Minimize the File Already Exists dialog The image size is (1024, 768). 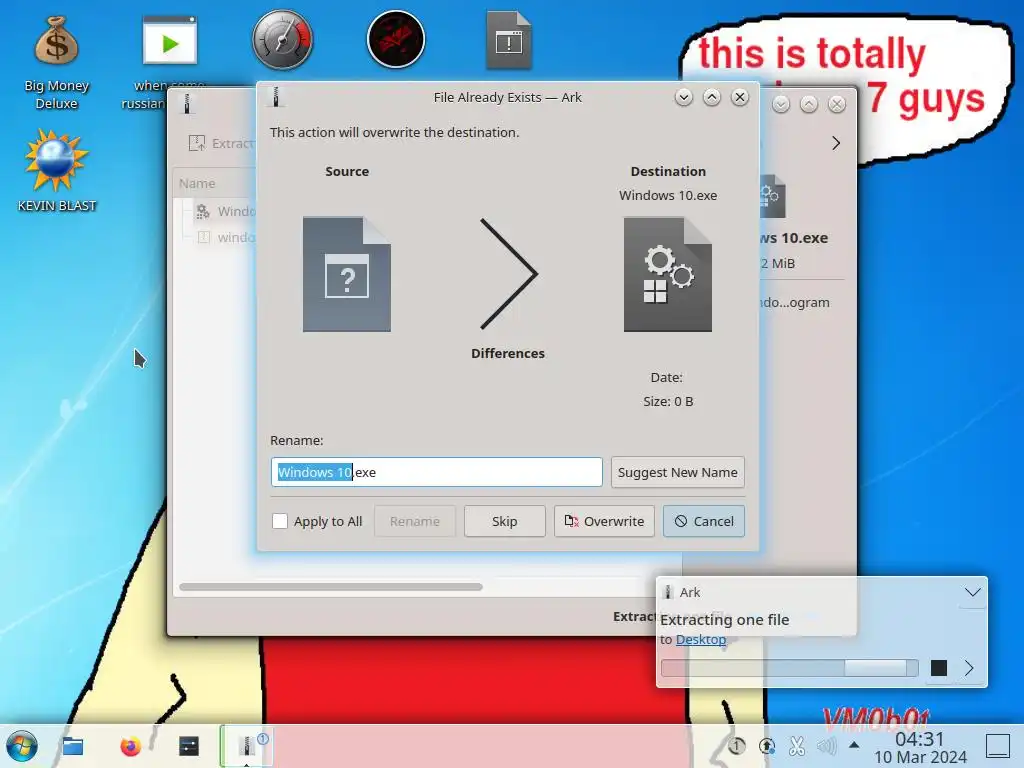point(684,97)
